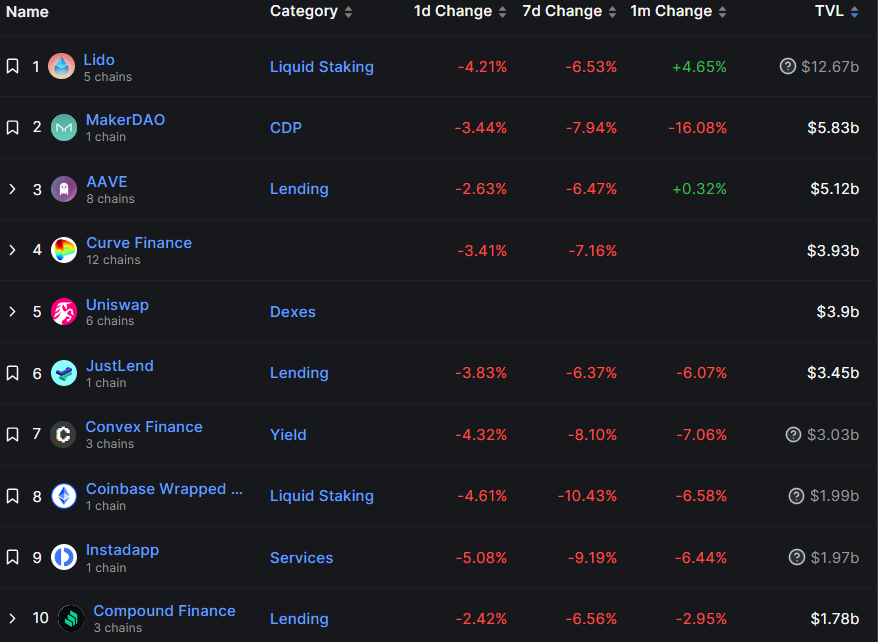Bookmark the Lido protocol row
Image resolution: width=878 pixels, height=642 pixels.
pos(12,67)
